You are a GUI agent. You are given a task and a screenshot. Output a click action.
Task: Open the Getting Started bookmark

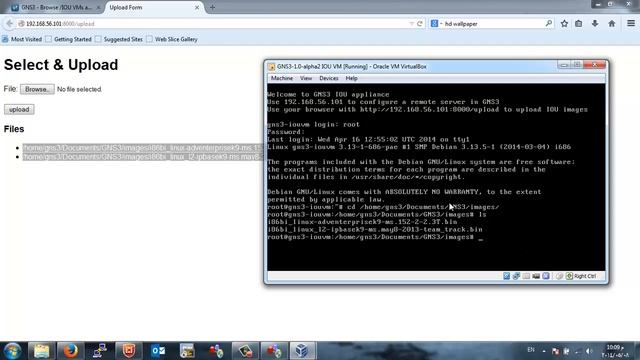(x=69, y=39)
